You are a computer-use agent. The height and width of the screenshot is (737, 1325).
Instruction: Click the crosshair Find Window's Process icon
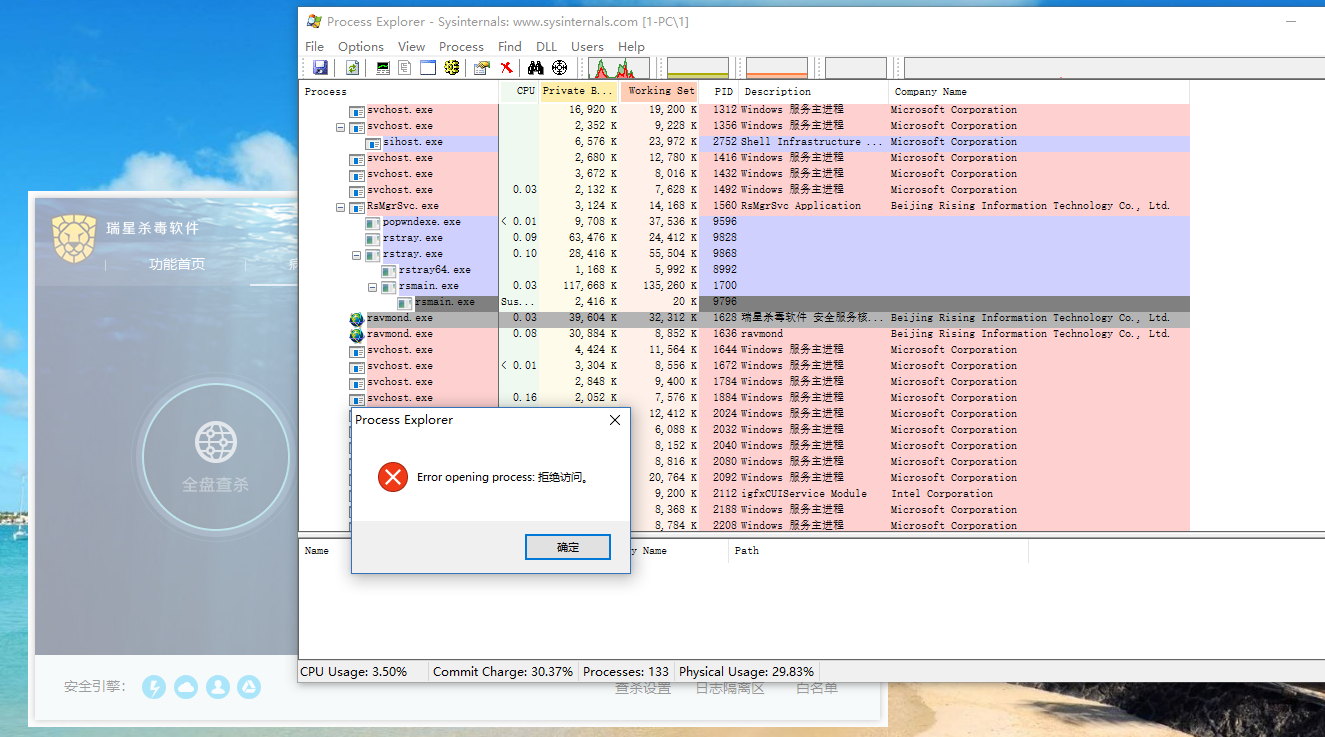559,68
